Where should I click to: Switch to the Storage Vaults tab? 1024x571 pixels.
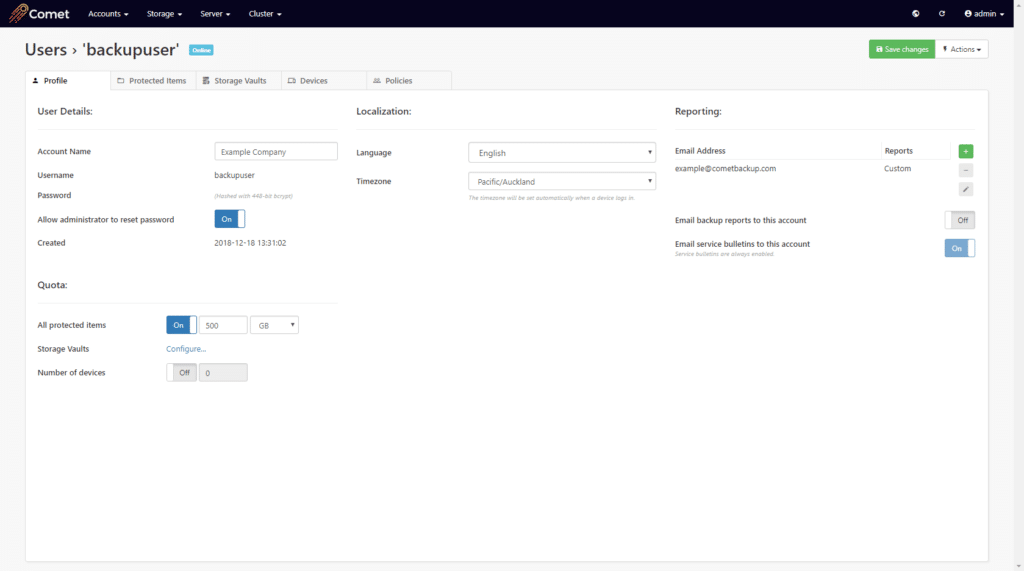238,80
